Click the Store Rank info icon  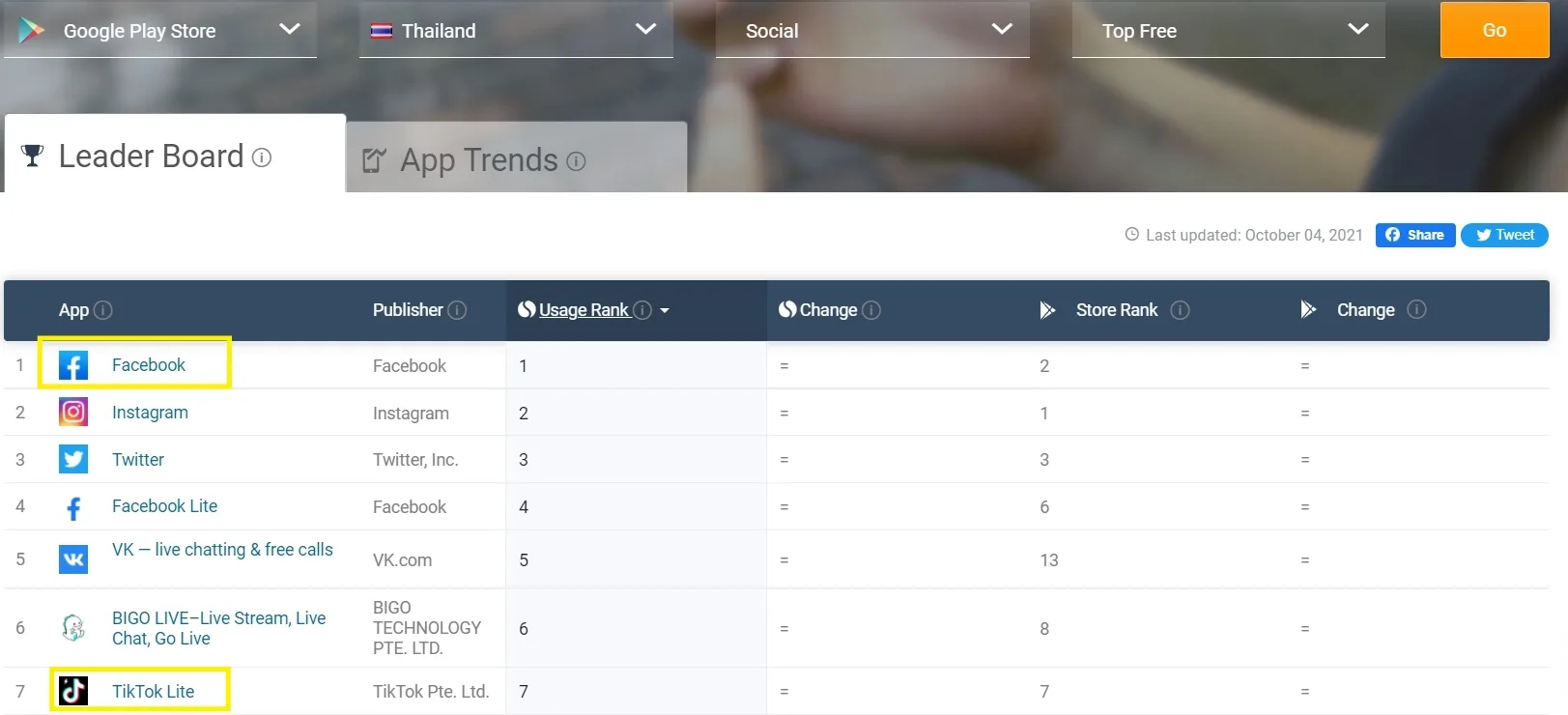pyautogui.click(x=1180, y=310)
